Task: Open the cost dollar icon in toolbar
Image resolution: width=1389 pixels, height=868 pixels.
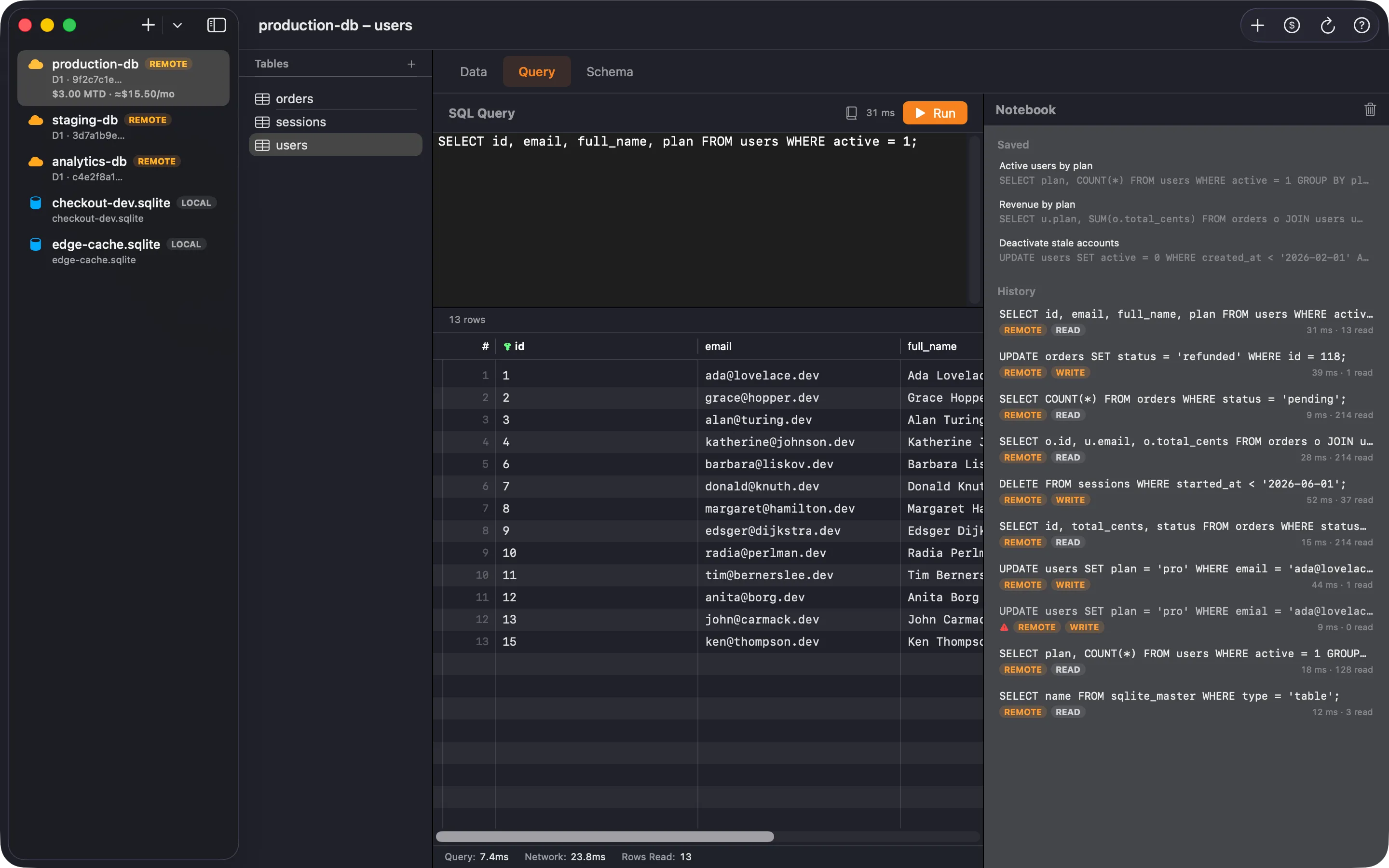Action: (1292, 25)
